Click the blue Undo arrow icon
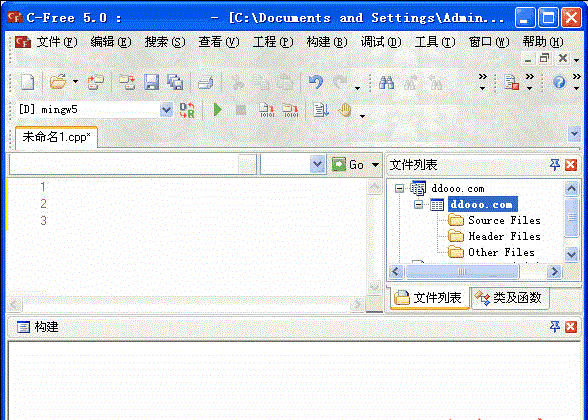 coord(316,82)
